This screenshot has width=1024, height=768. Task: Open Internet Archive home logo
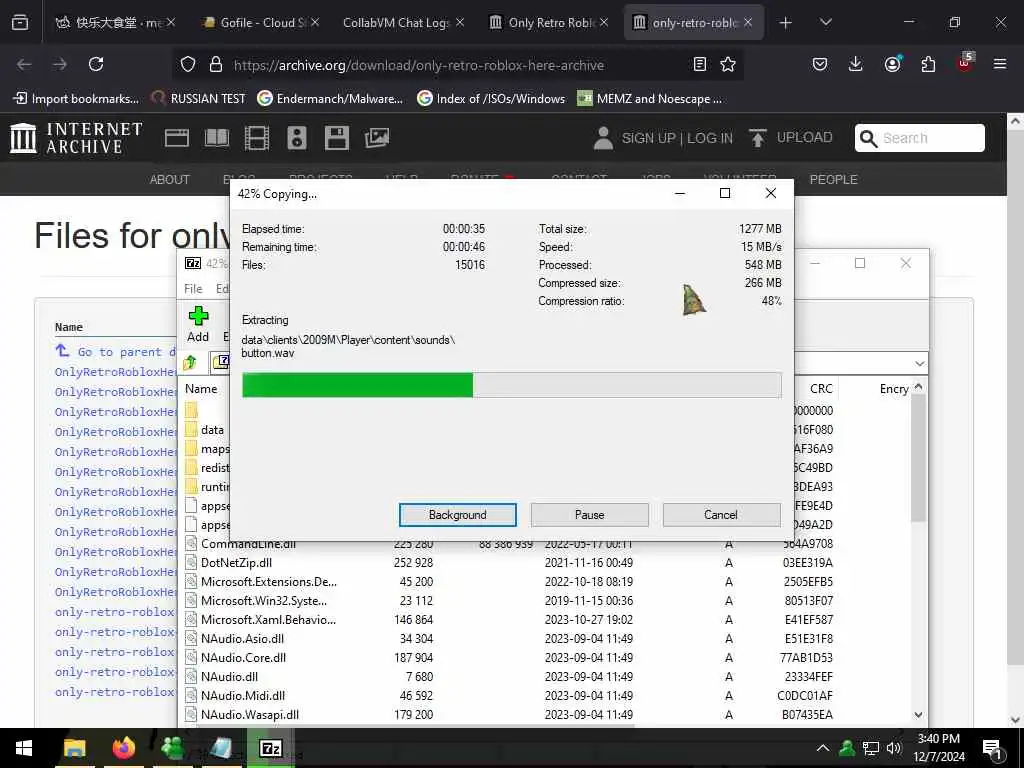76,138
